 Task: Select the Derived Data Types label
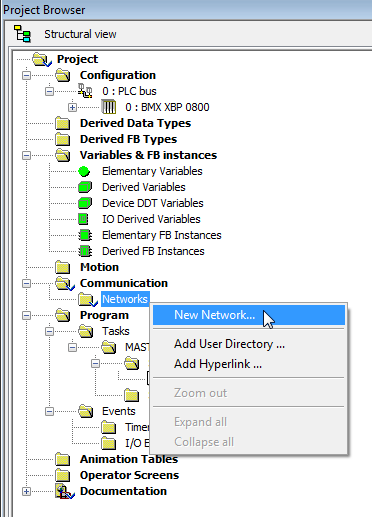point(135,123)
